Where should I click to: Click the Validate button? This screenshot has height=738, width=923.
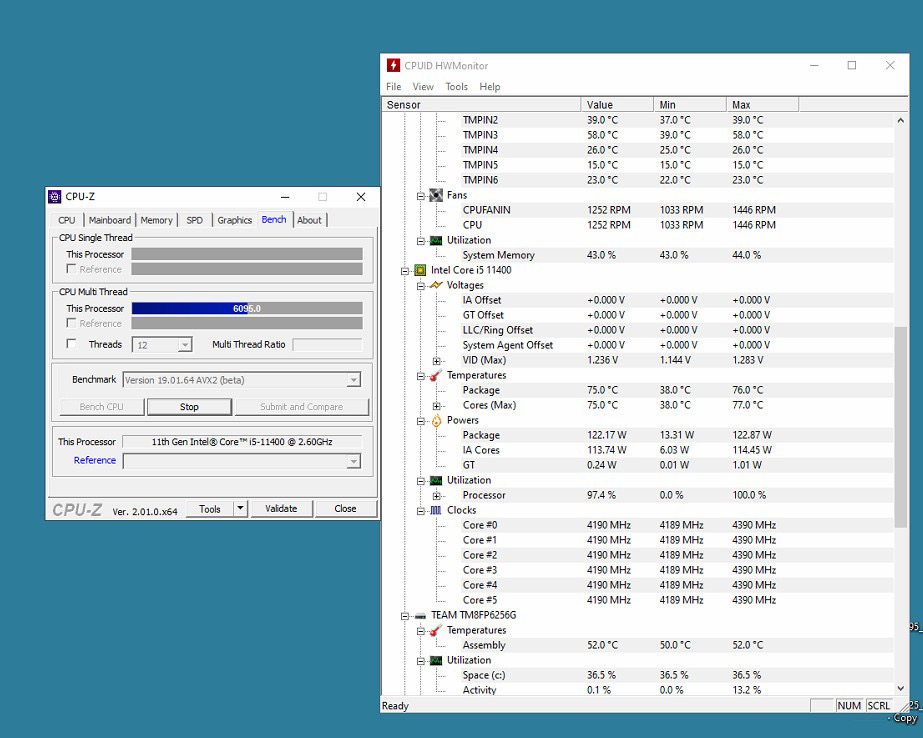(281, 508)
